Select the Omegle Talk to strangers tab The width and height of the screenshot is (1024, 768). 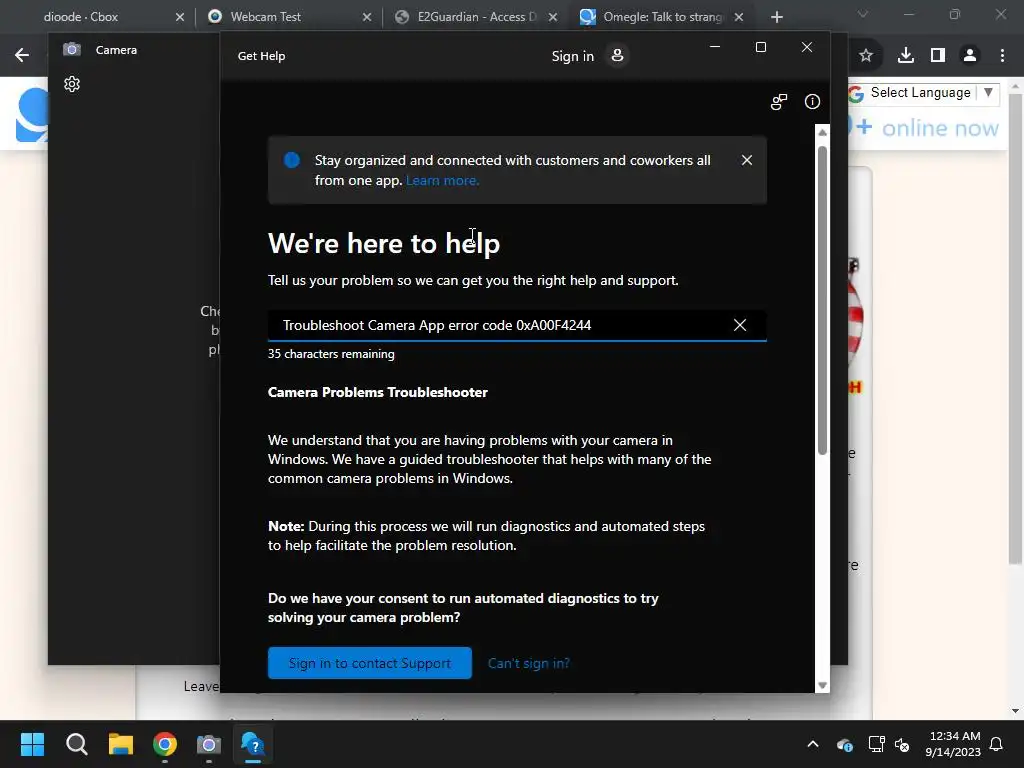click(664, 17)
